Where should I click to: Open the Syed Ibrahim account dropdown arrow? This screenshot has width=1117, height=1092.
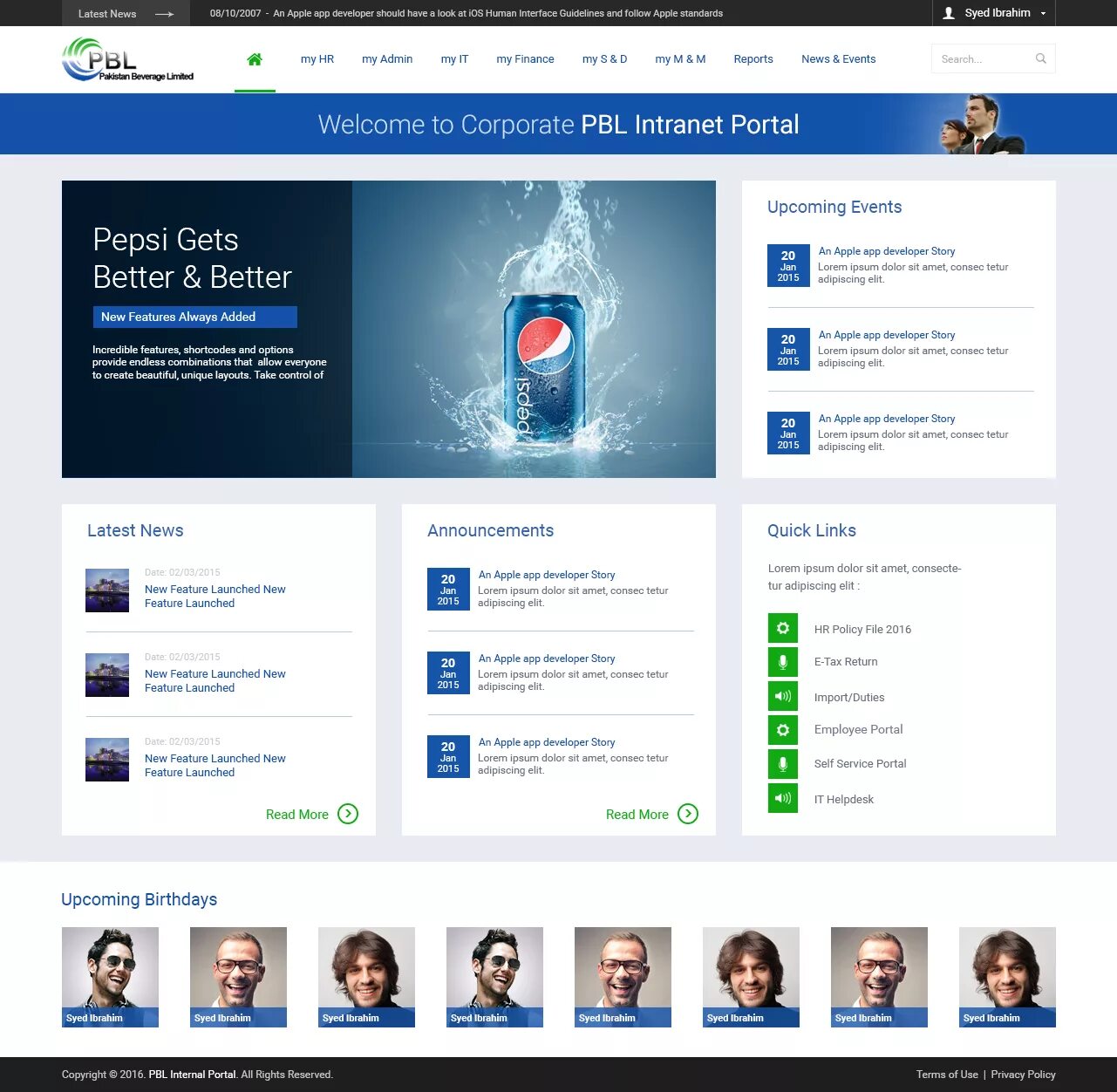[x=1043, y=13]
